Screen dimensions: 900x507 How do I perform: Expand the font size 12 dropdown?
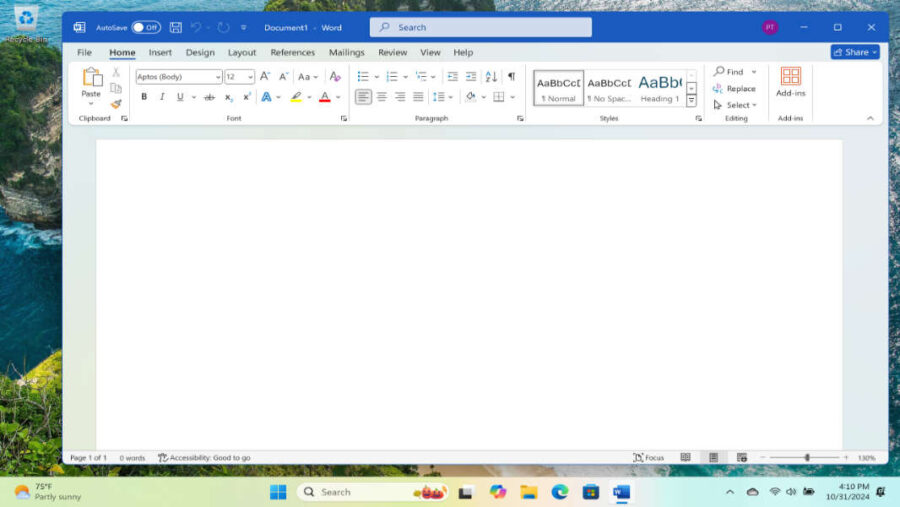coord(250,77)
